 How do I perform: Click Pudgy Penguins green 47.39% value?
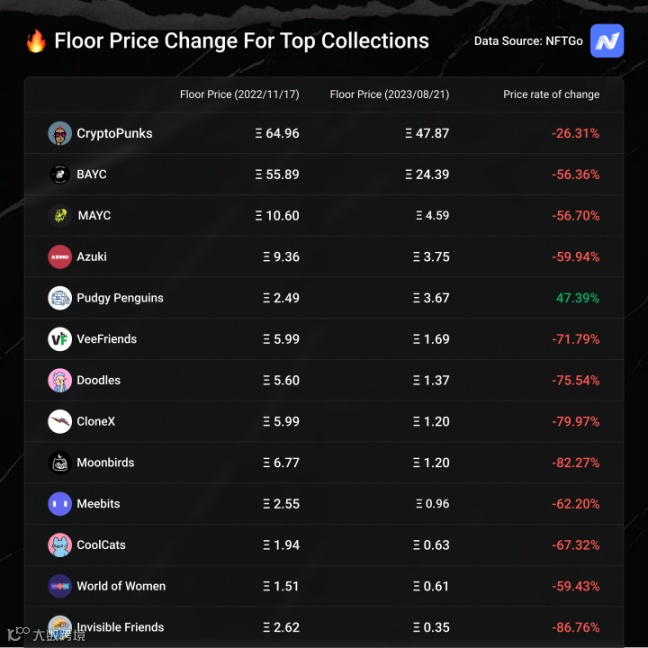[x=576, y=298]
